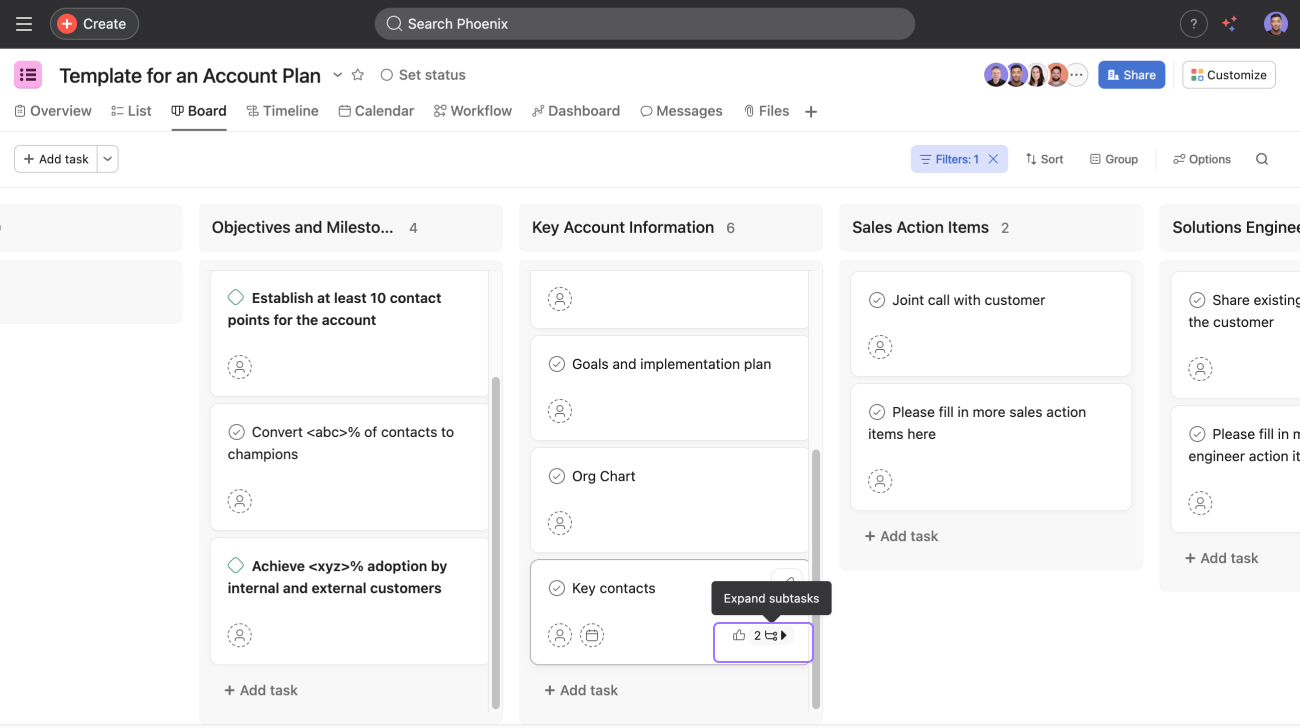Open the AI sparkle assistant icon
The height and width of the screenshot is (728, 1300).
(x=1230, y=24)
